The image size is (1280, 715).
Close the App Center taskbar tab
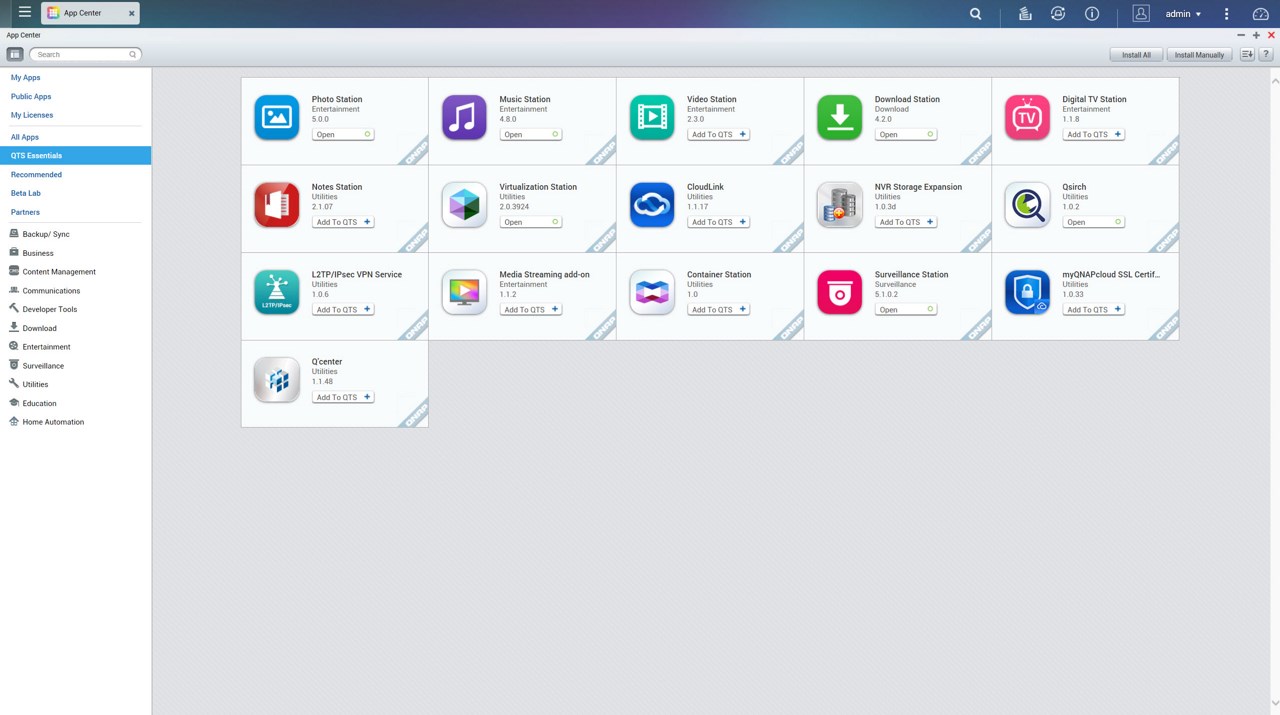pos(131,14)
